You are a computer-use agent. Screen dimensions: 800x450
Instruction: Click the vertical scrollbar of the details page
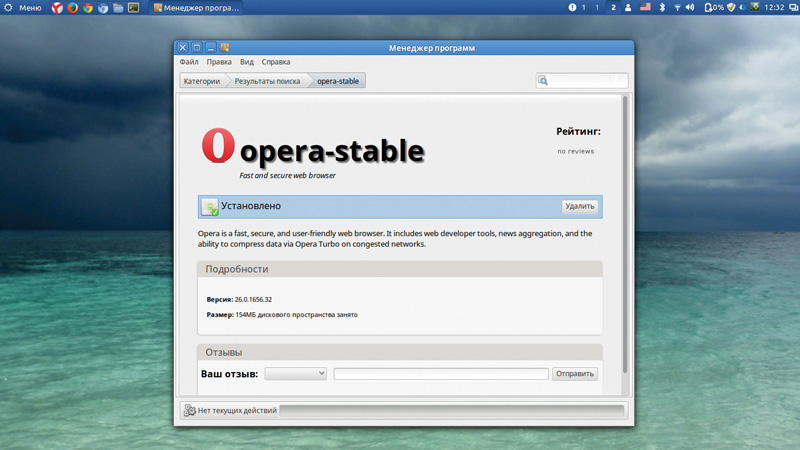[x=625, y=235]
